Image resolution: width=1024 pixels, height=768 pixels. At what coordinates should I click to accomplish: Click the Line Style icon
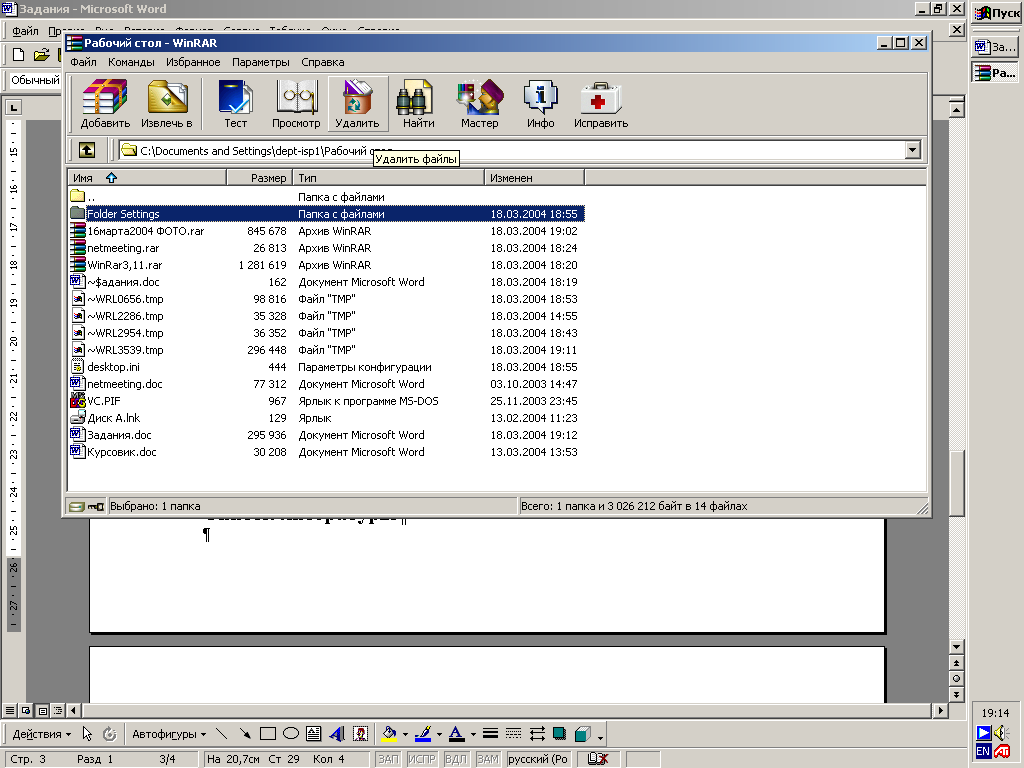tap(490, 734)
